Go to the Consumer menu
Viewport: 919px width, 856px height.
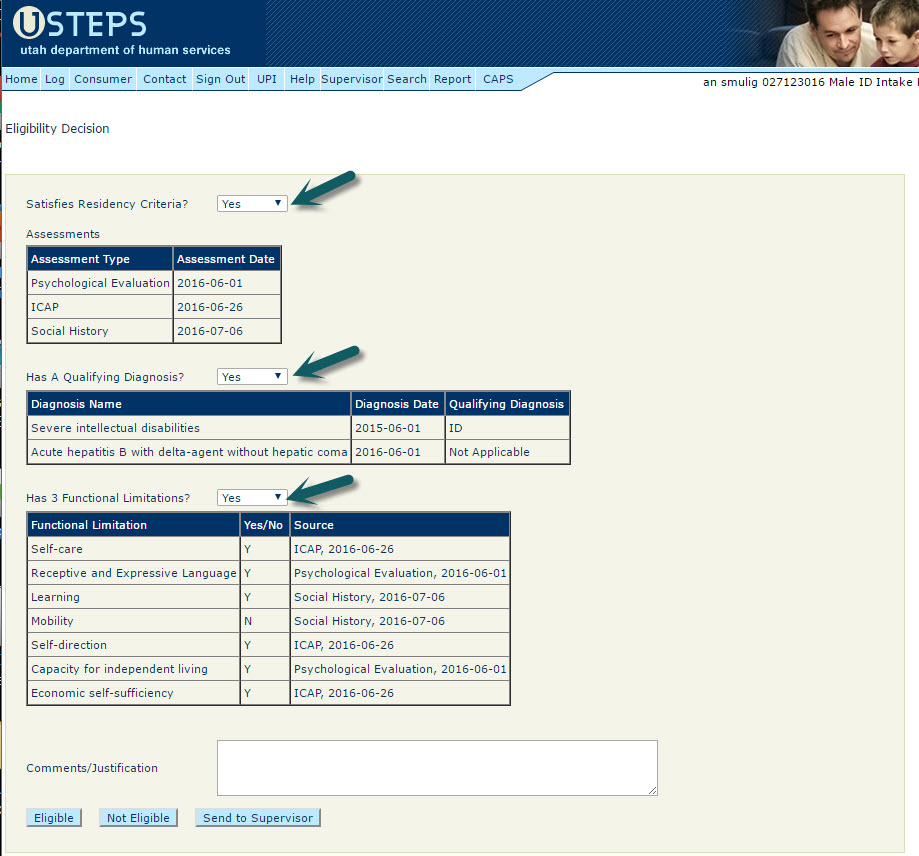tap(103, 80)
